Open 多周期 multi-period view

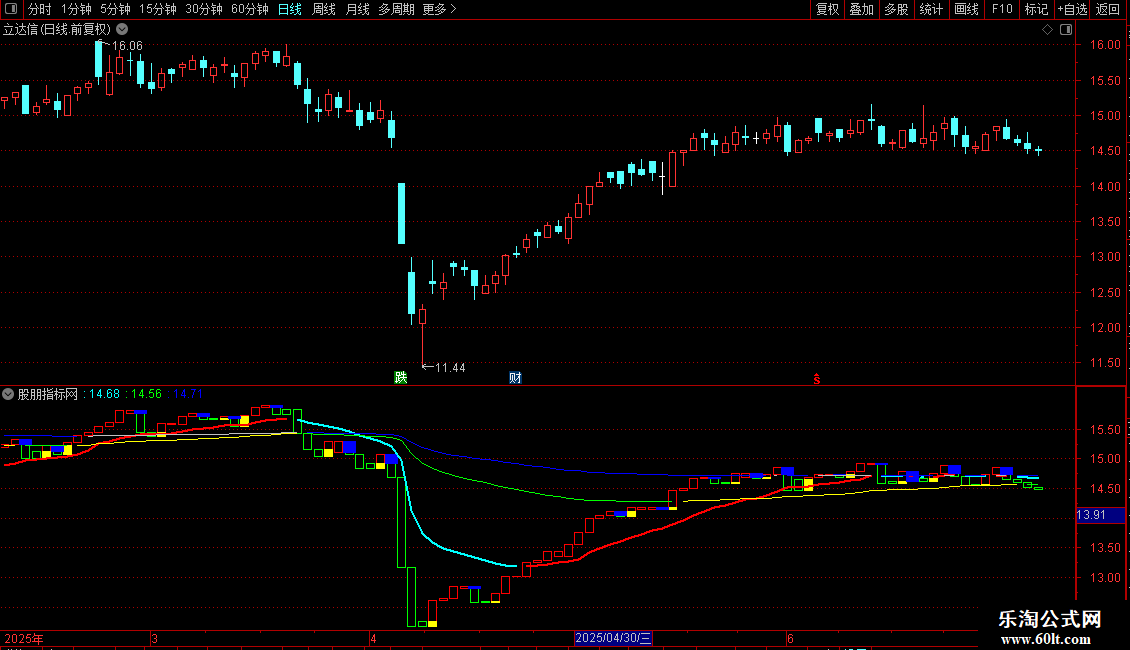click(396, 9)
